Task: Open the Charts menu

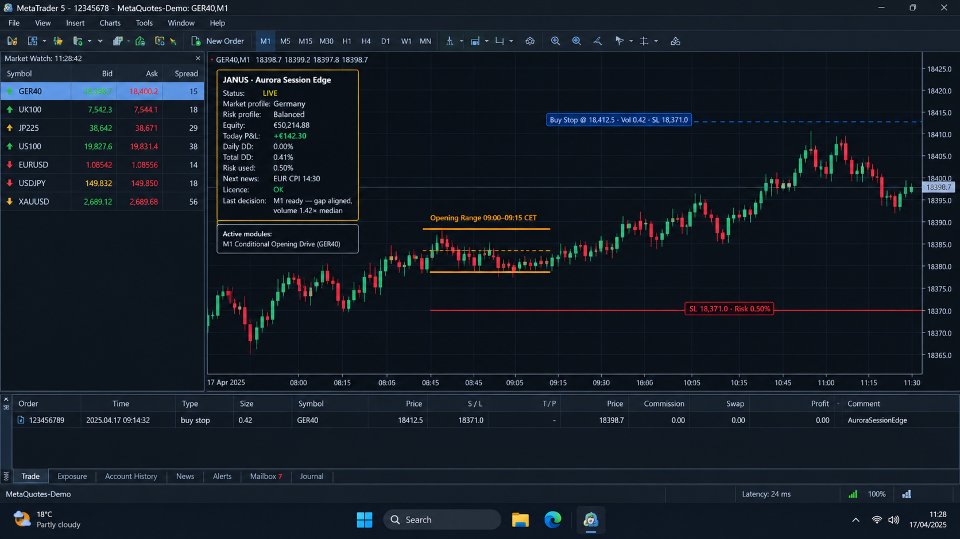Action: (110, 23)
